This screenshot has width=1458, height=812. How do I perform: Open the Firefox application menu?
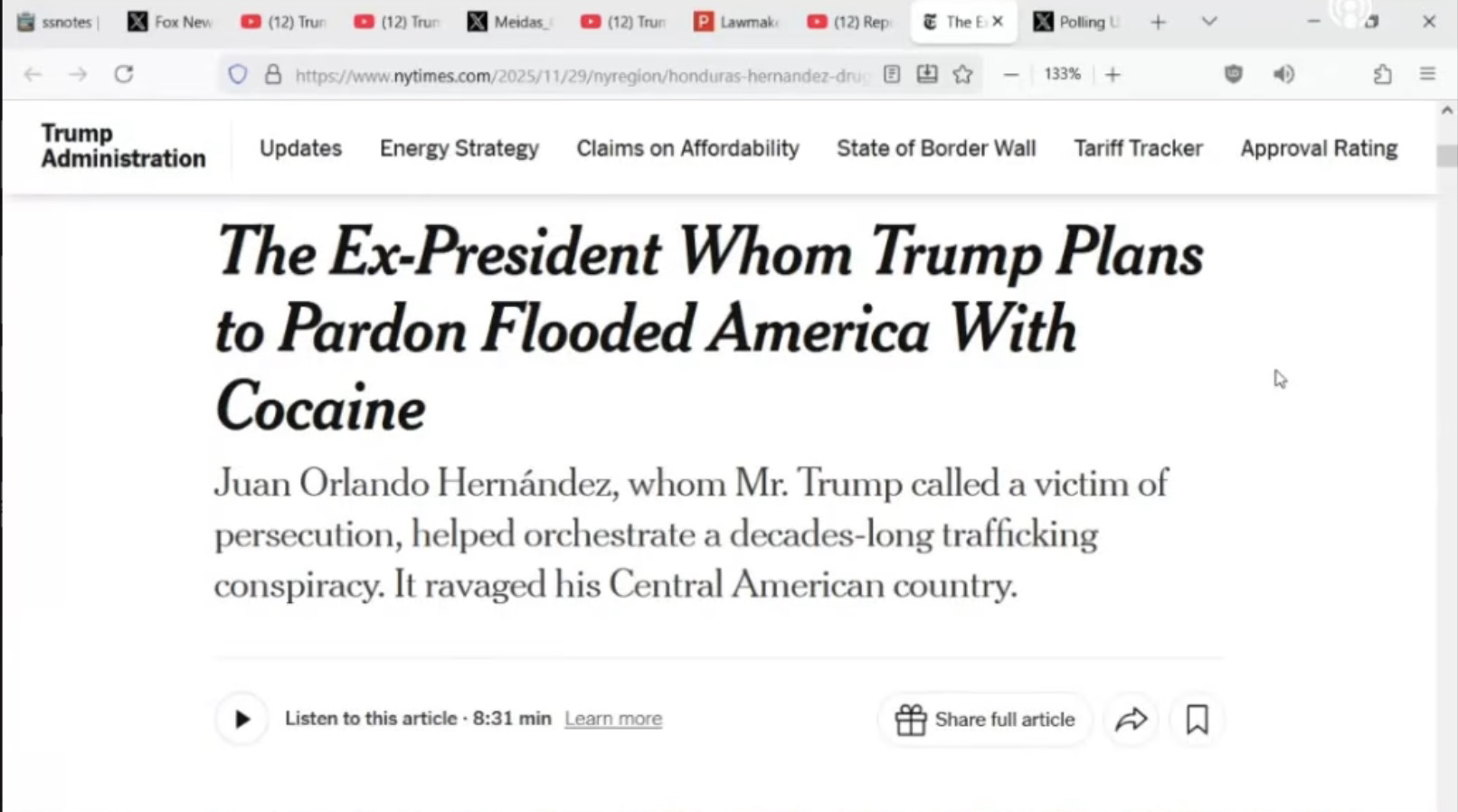point(1427,74)
